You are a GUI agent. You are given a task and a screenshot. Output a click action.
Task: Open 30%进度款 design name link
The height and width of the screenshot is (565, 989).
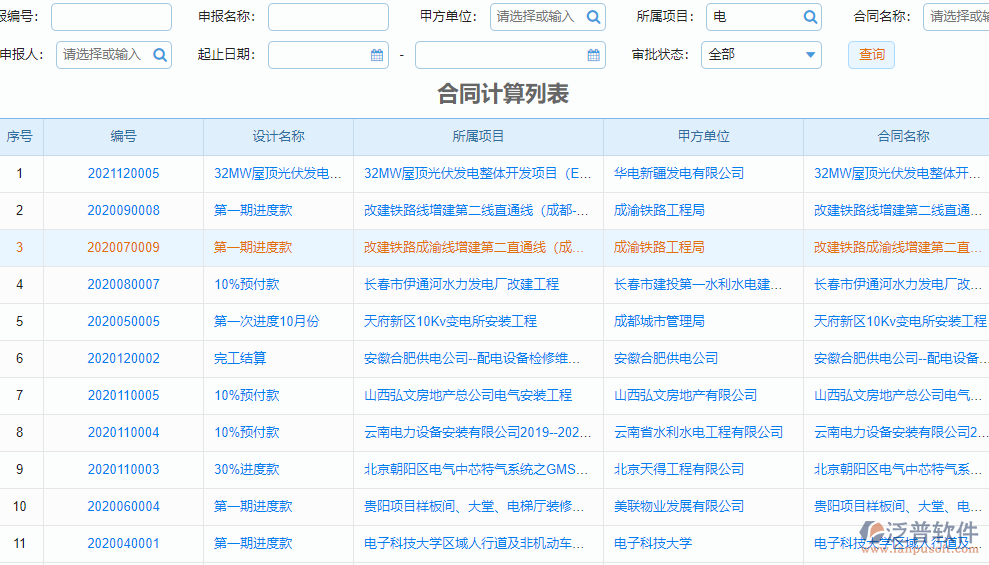(246, 470)
